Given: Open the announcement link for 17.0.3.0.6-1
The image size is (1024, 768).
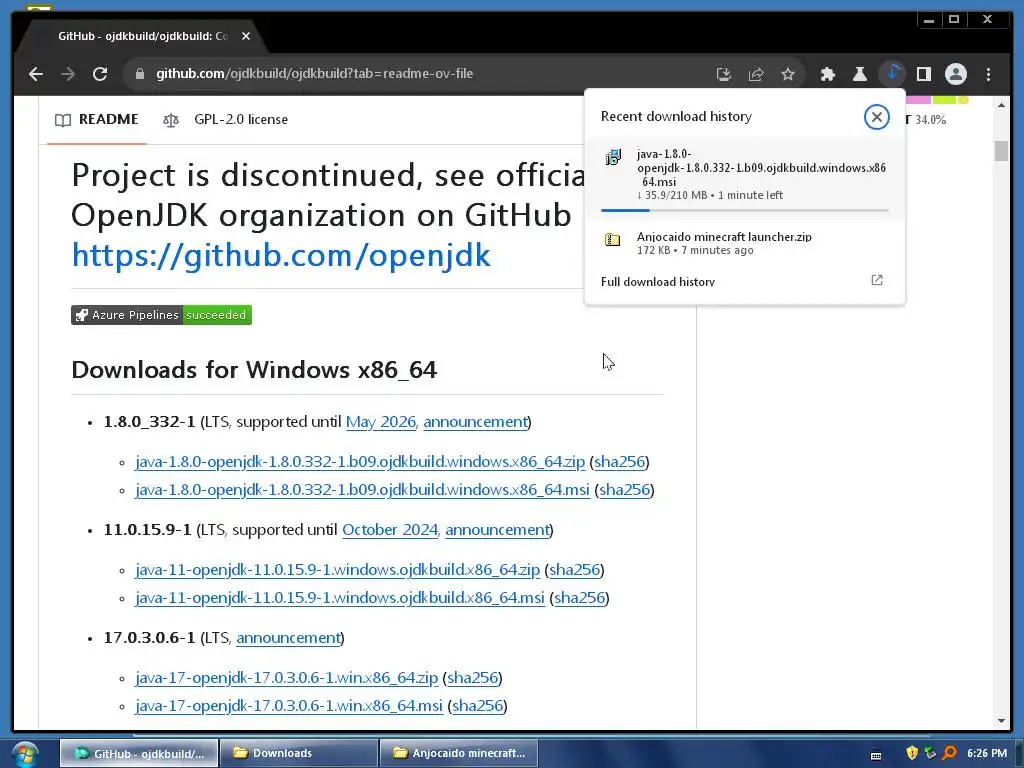Looking at the screenshot, I should point(288,638).
